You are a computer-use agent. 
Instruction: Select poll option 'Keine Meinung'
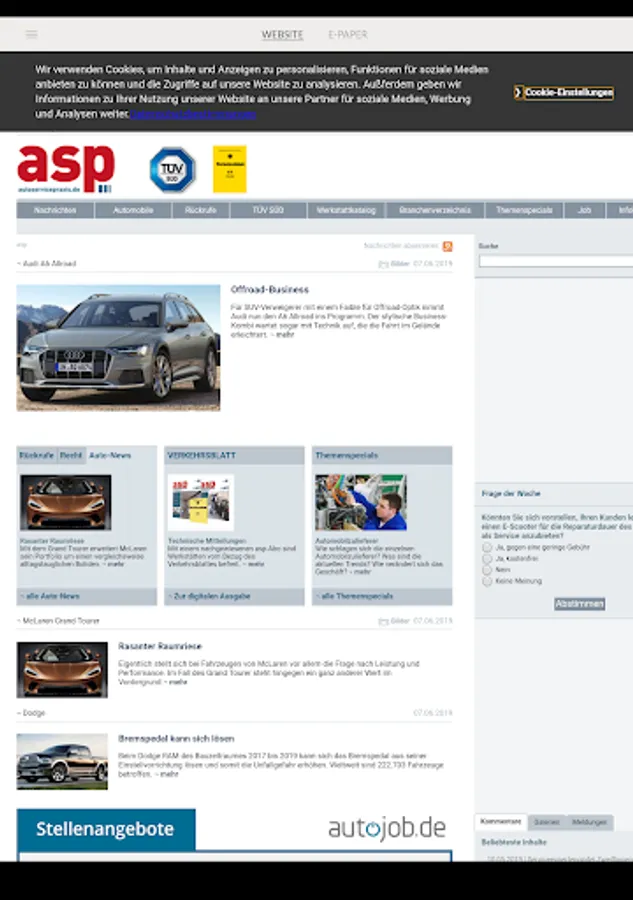click(x=487, y=581)
